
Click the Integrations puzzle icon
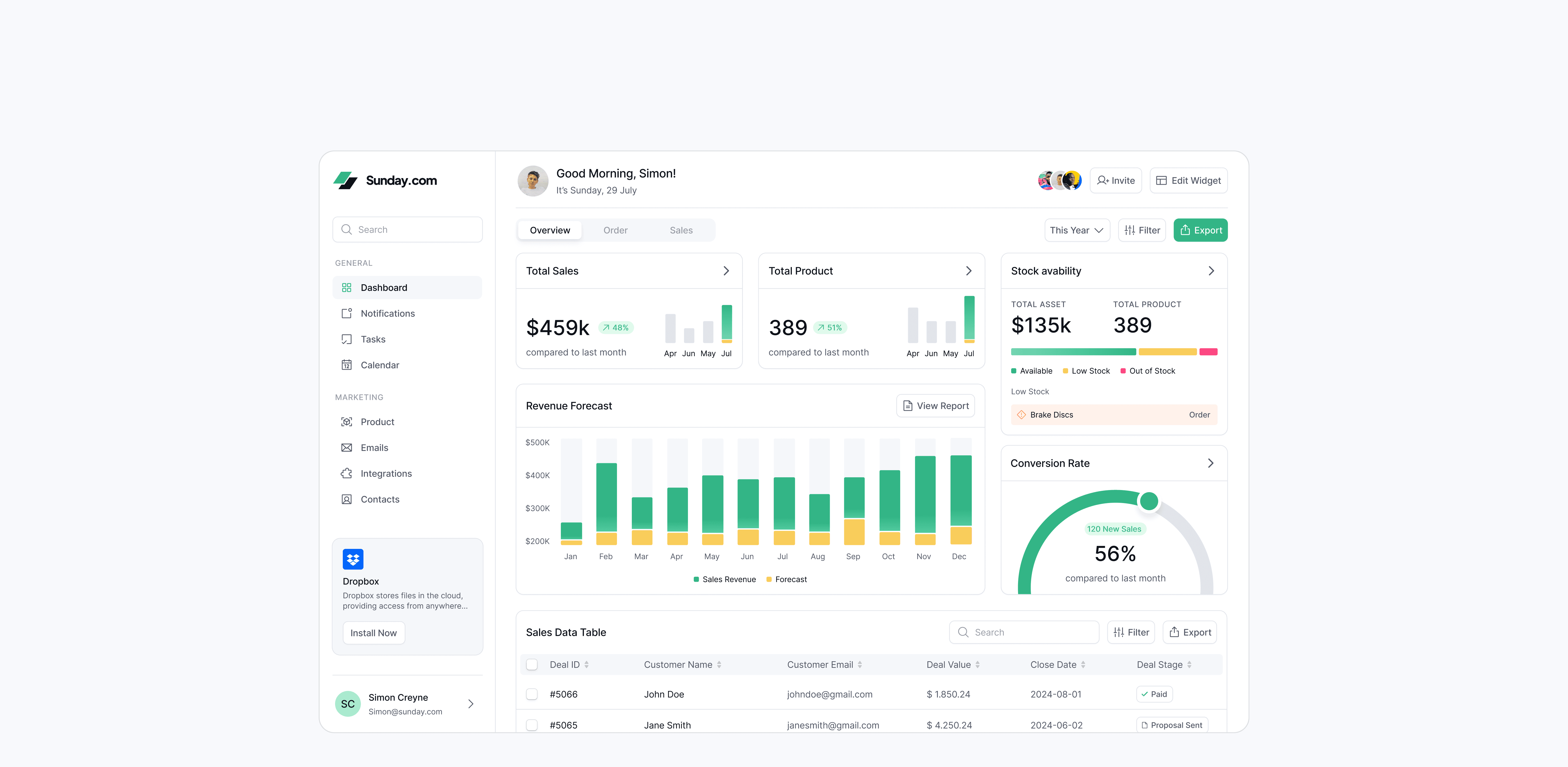pos(346,473)
